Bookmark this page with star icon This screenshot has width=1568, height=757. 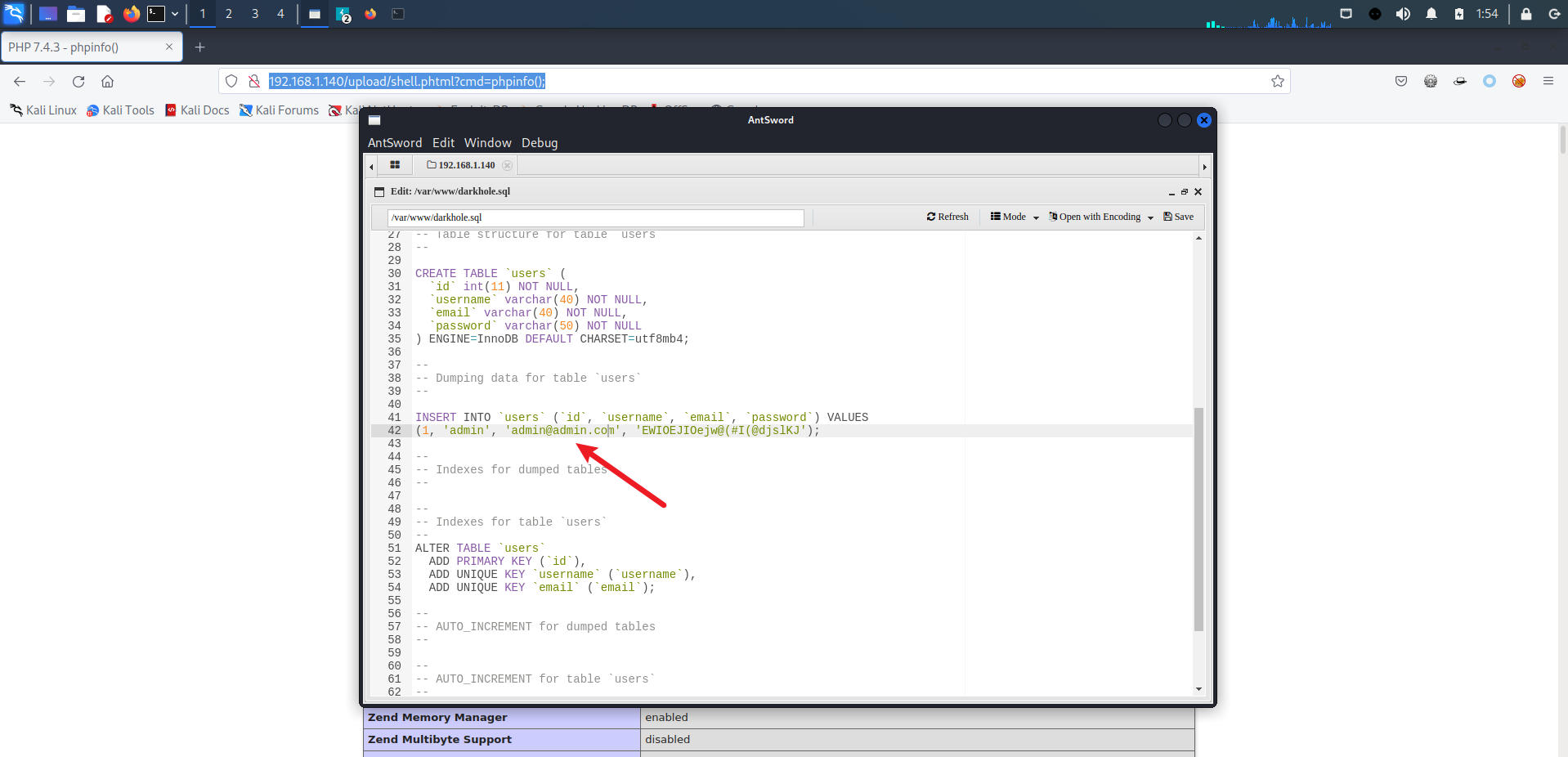[1278, 81]
